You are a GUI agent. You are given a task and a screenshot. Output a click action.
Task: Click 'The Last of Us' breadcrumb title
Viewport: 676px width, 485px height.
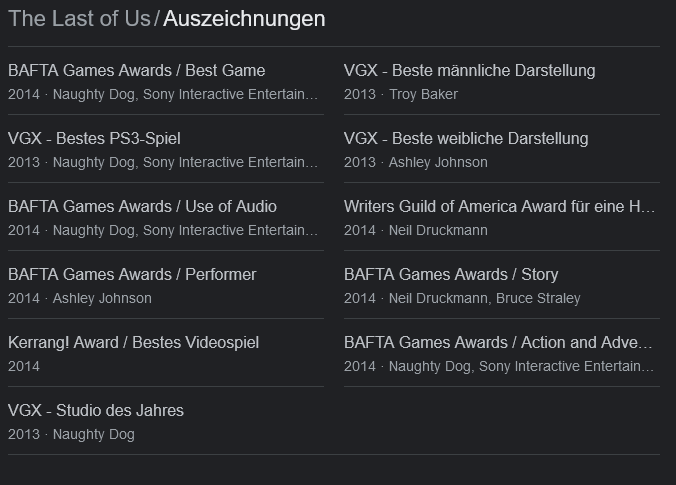coord(79,19)
